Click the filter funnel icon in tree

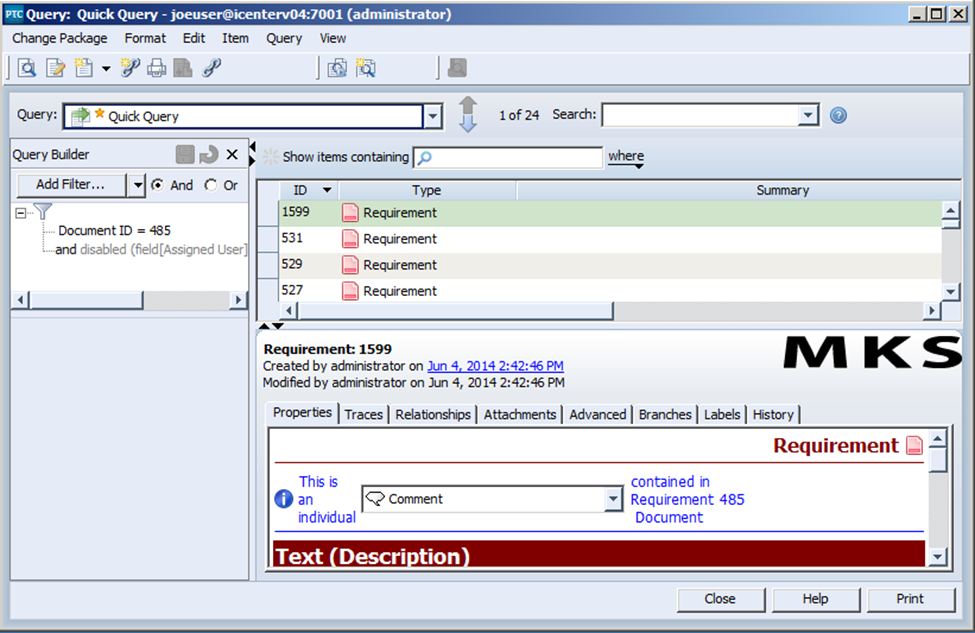tap(43, 211)
